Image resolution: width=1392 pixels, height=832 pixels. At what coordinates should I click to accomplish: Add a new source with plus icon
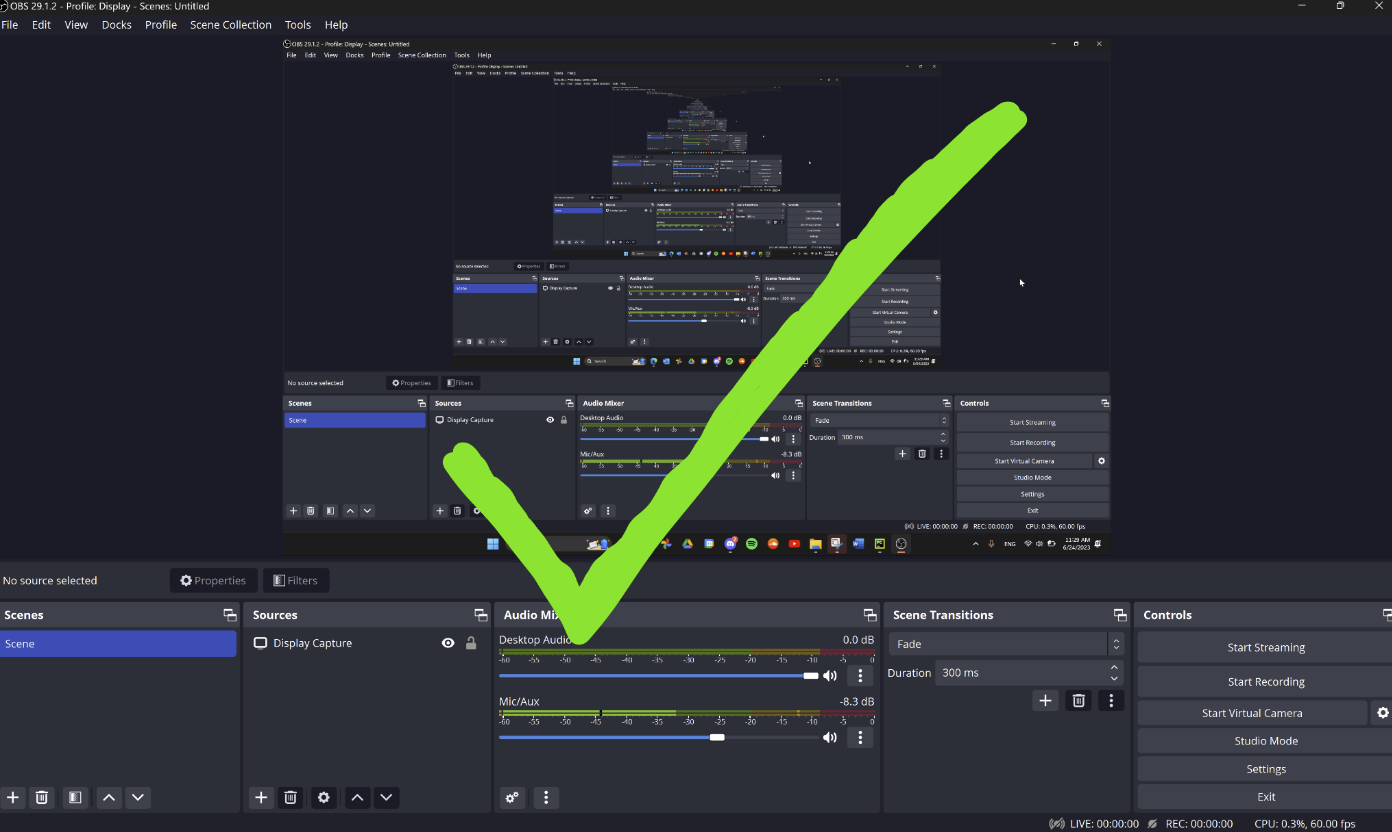pos(261,797)
